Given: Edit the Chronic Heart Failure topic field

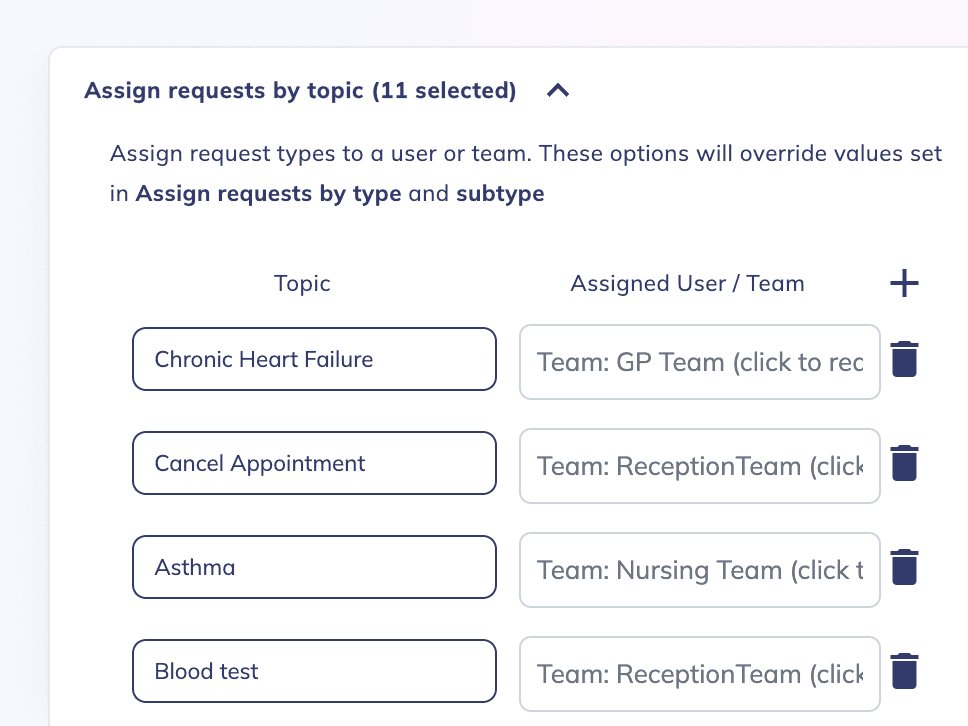Looking at the screenshot, I should (314, 359).
